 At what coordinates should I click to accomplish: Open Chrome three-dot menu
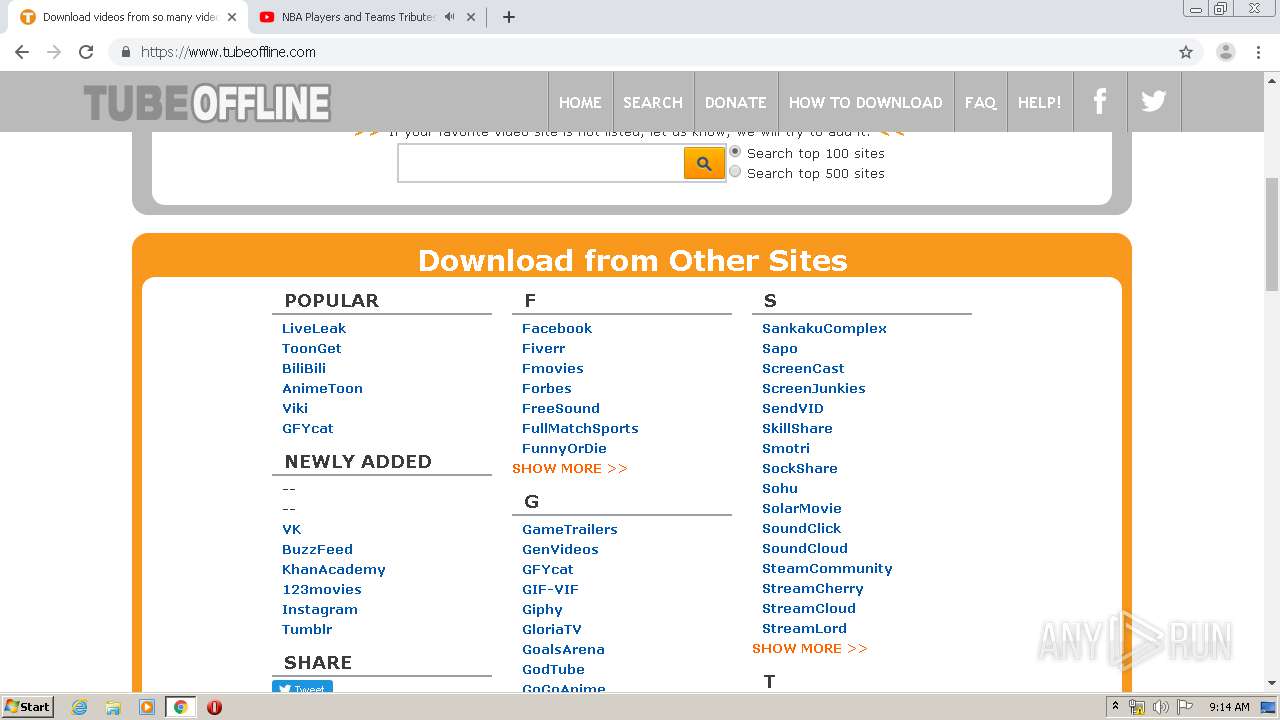(x=1259, y=52)
